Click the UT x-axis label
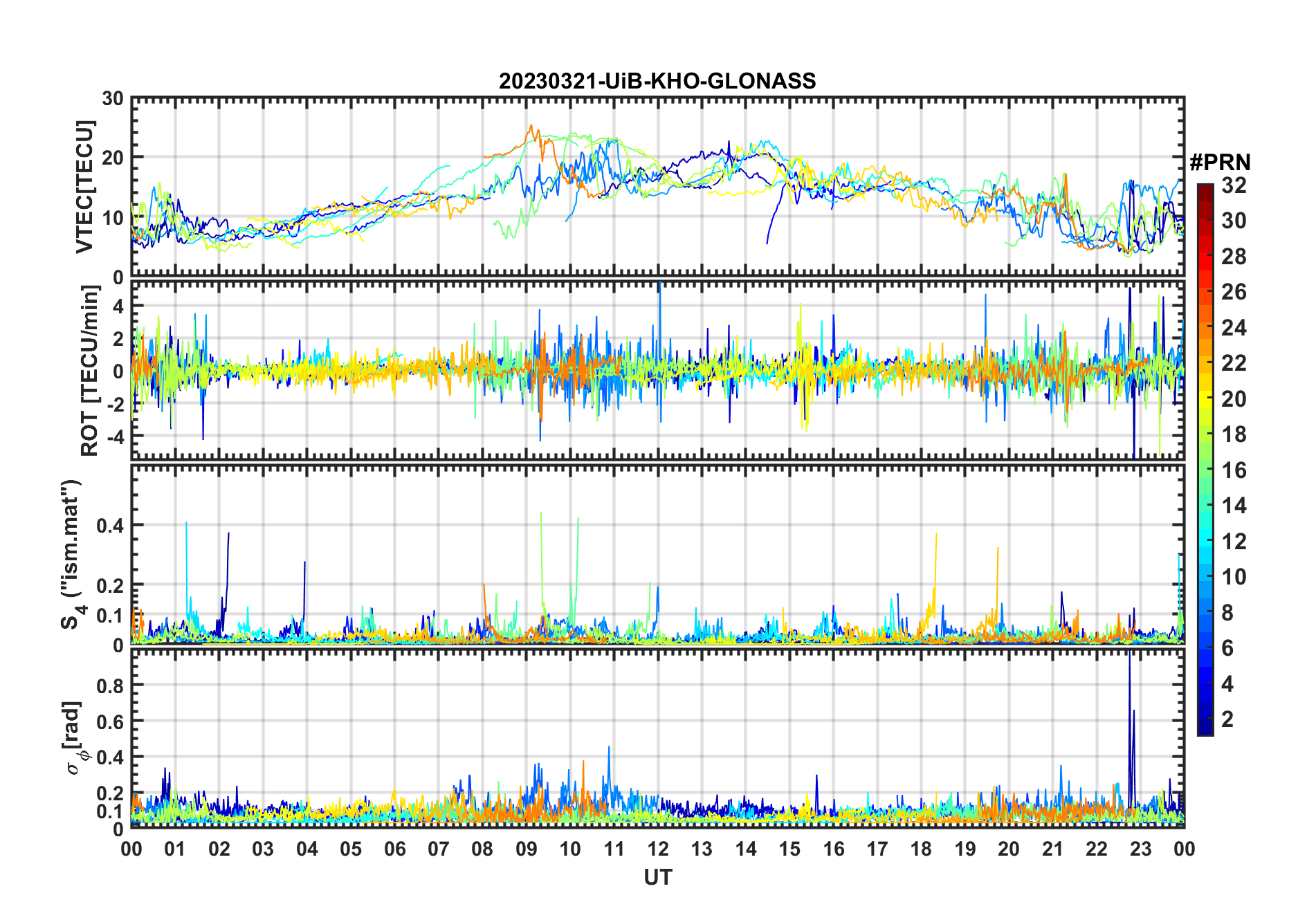This screenshot has width=1316, height=920. (658, 878)
